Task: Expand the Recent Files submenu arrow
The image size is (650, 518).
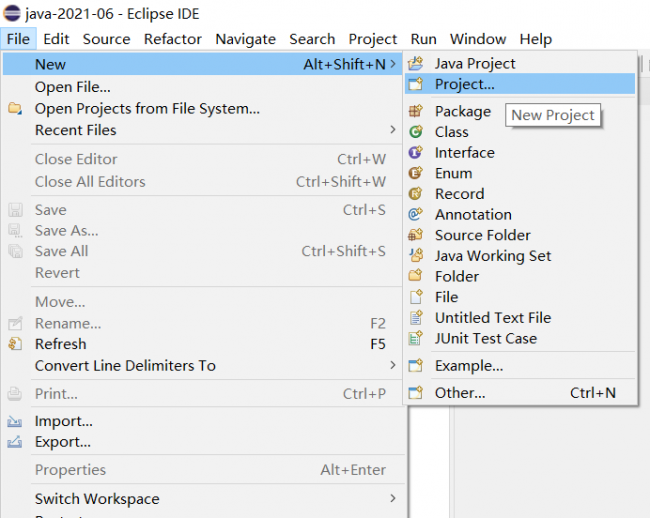Action: tap(393, 130)
